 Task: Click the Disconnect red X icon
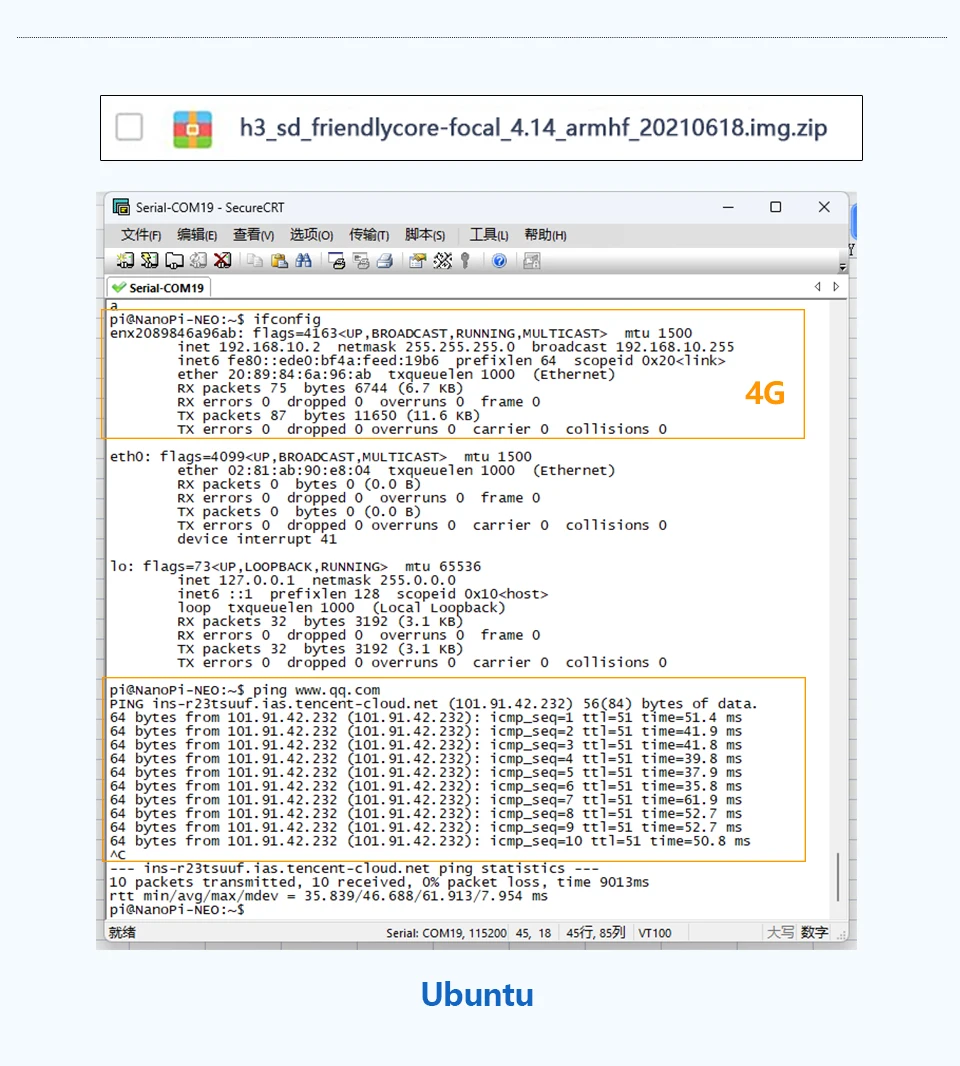coord(222,260)
